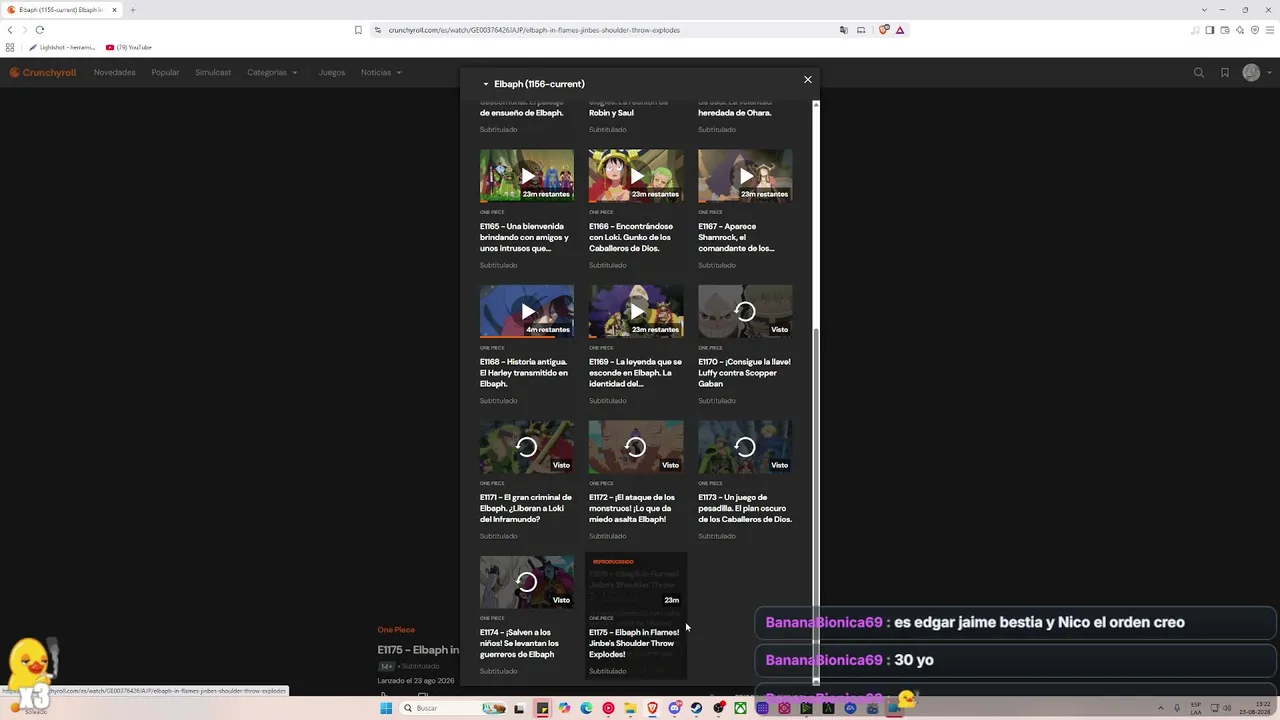Reload the browser page
The height and width of the screenshot is (720, 1280).
[x=40, y=30]
